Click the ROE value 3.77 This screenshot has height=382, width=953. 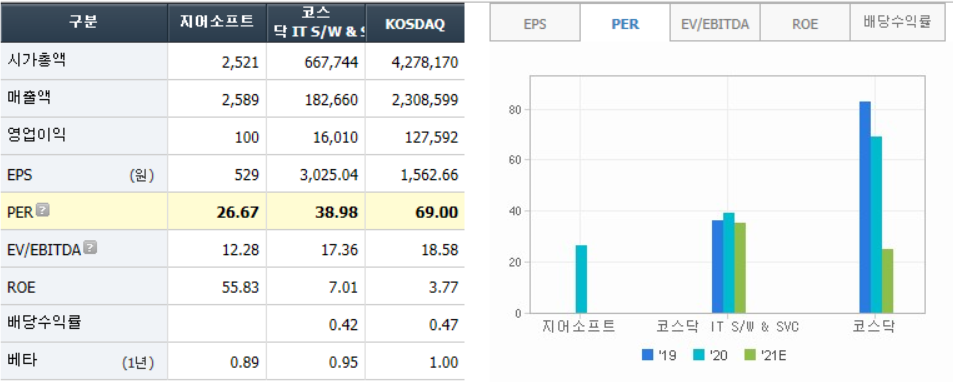coord(444,287)
